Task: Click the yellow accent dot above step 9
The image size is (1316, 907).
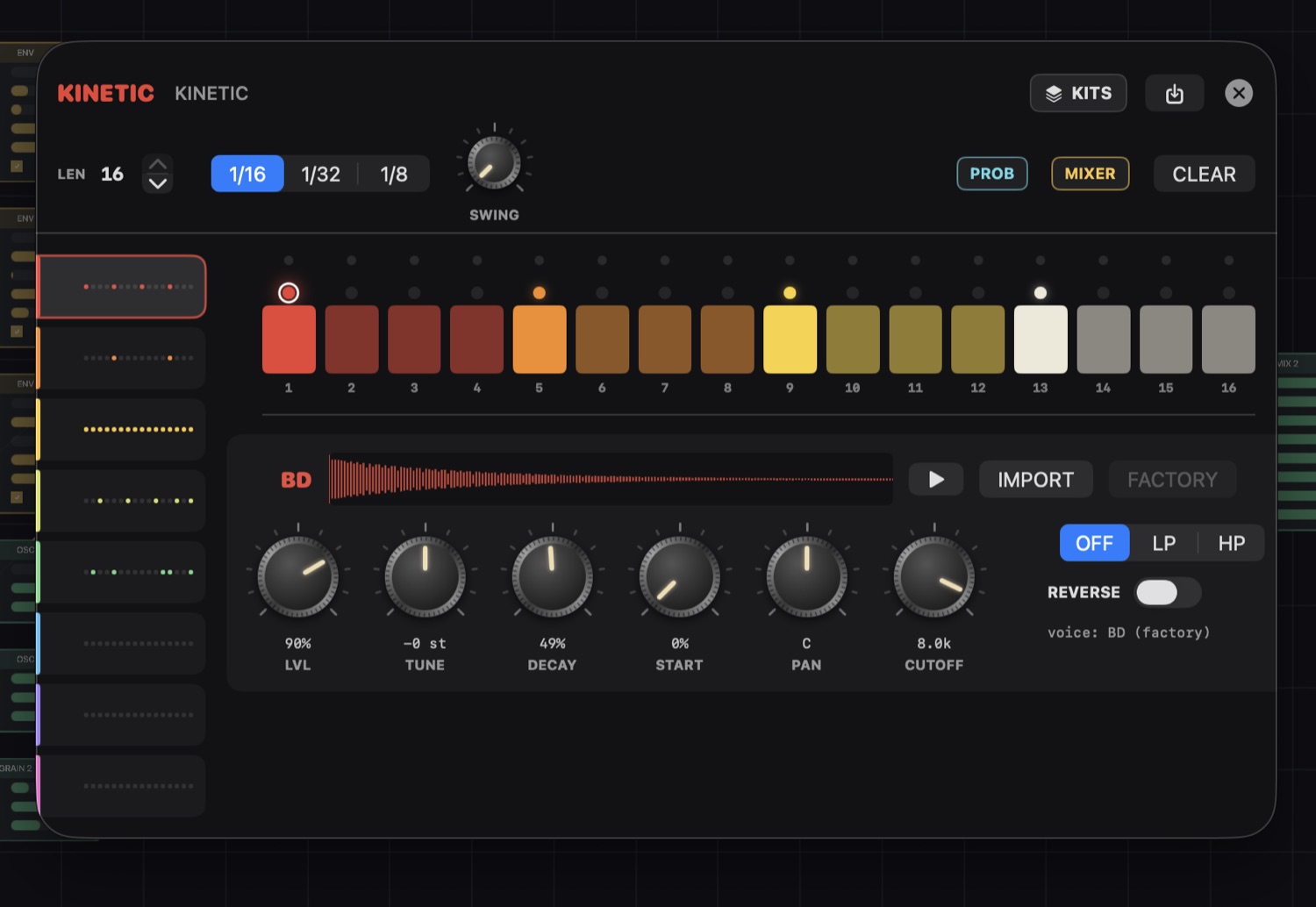Action: click(790, 293)
